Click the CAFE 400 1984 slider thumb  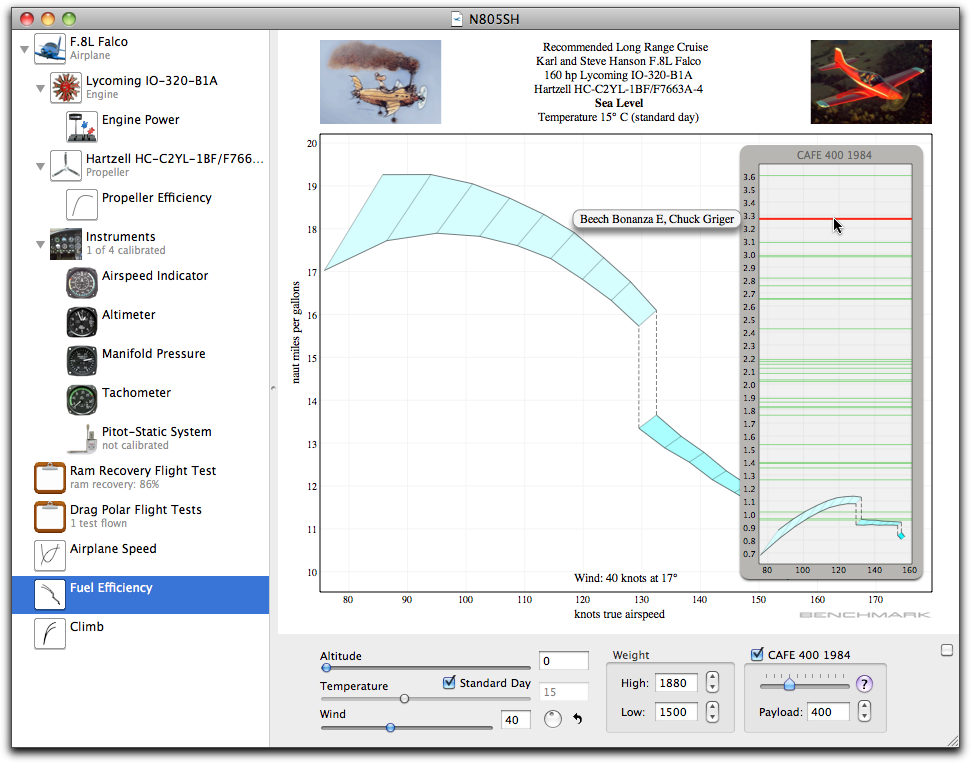(x=789, y=684)
